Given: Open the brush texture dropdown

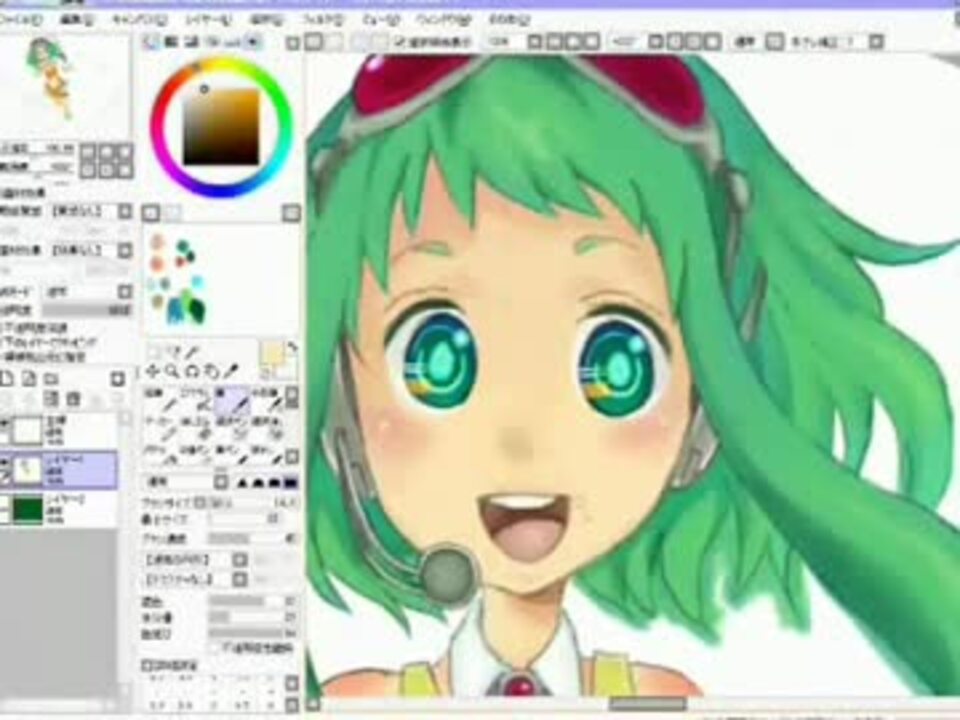Looking at the screenshot, I should pyautogui.click(x=239, y=579).
